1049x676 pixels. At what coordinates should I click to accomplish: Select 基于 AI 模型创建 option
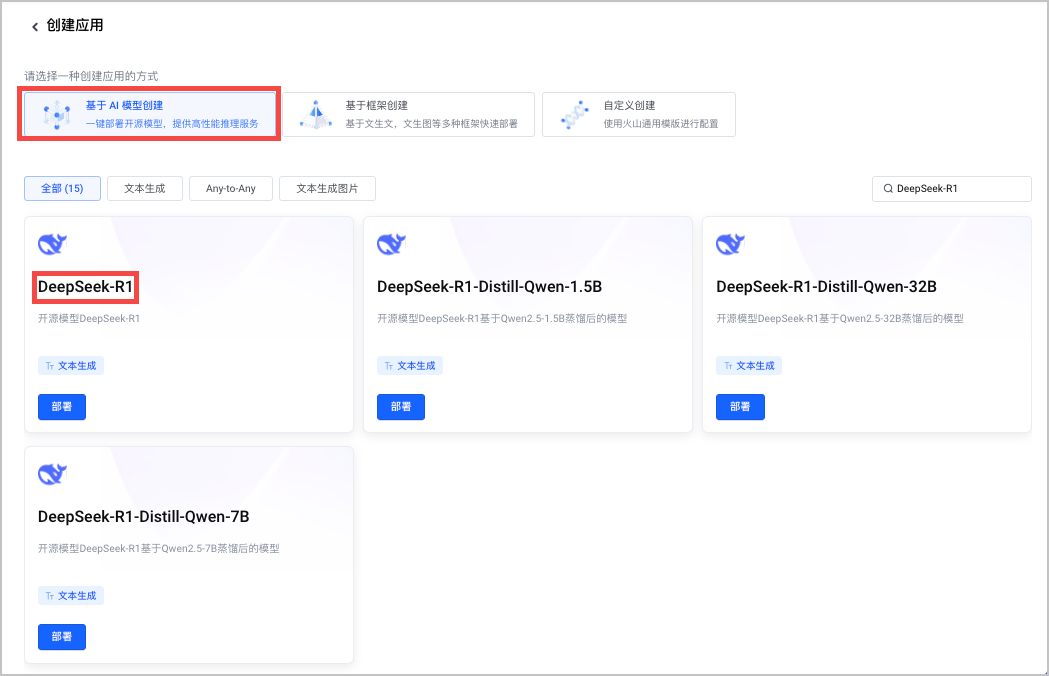click(x=150, y=114)
